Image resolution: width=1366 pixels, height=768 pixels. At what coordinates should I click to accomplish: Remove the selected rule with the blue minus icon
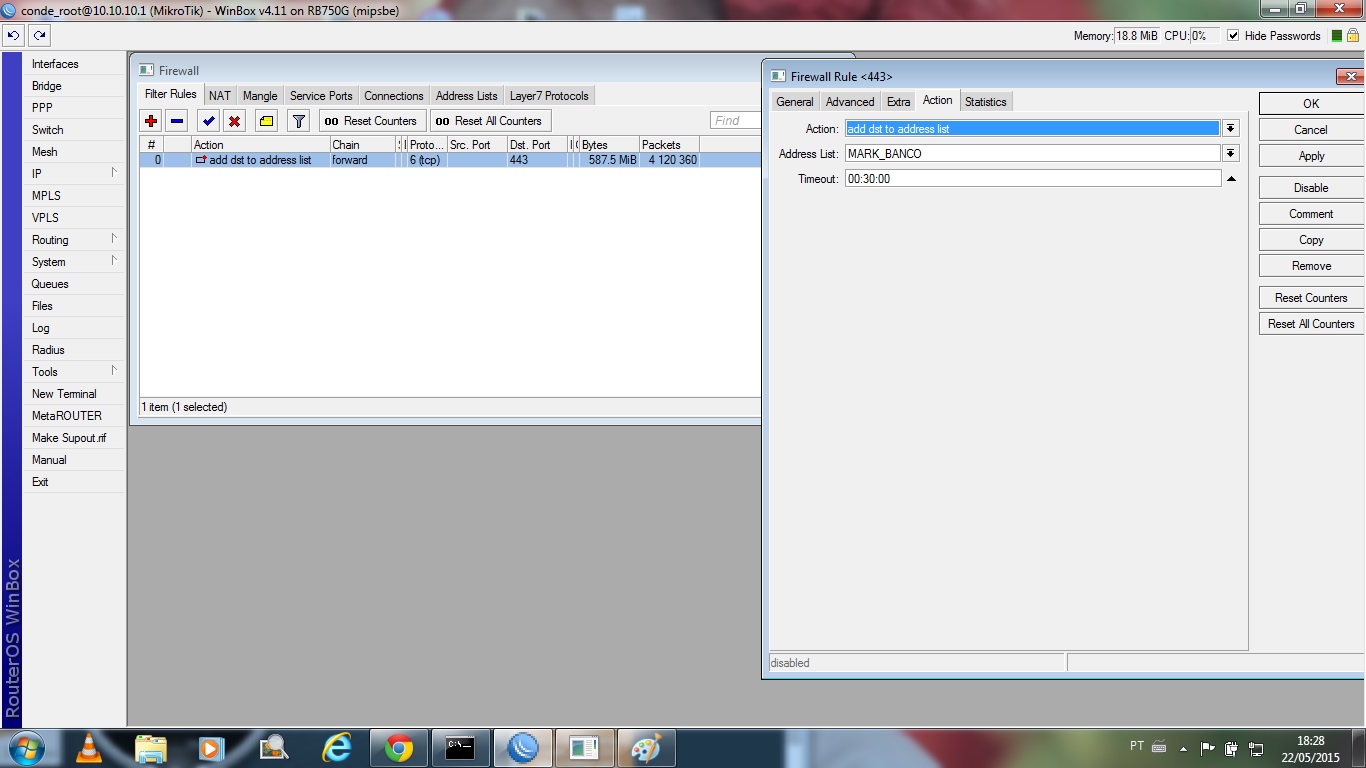177,121
